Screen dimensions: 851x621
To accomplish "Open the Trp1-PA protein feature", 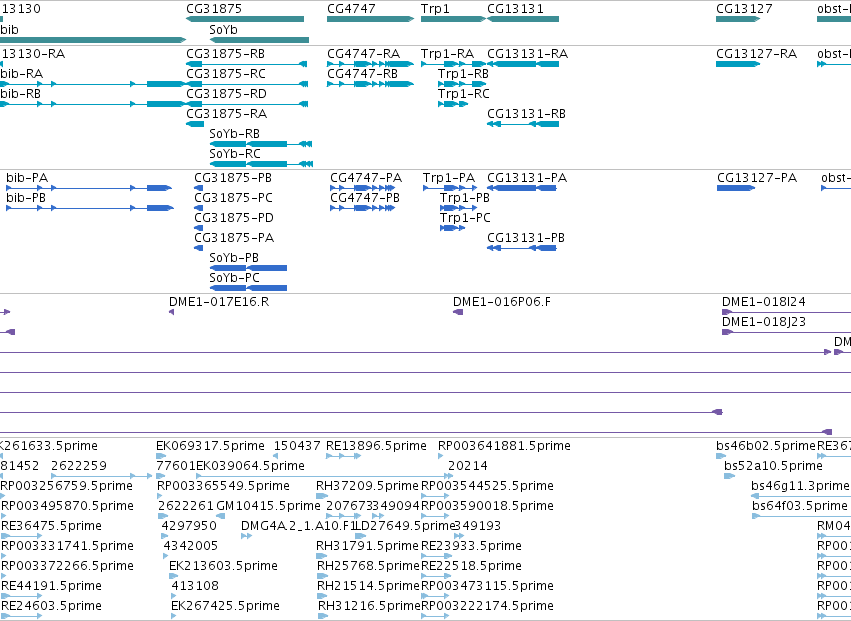I will (x=449, y=178).
